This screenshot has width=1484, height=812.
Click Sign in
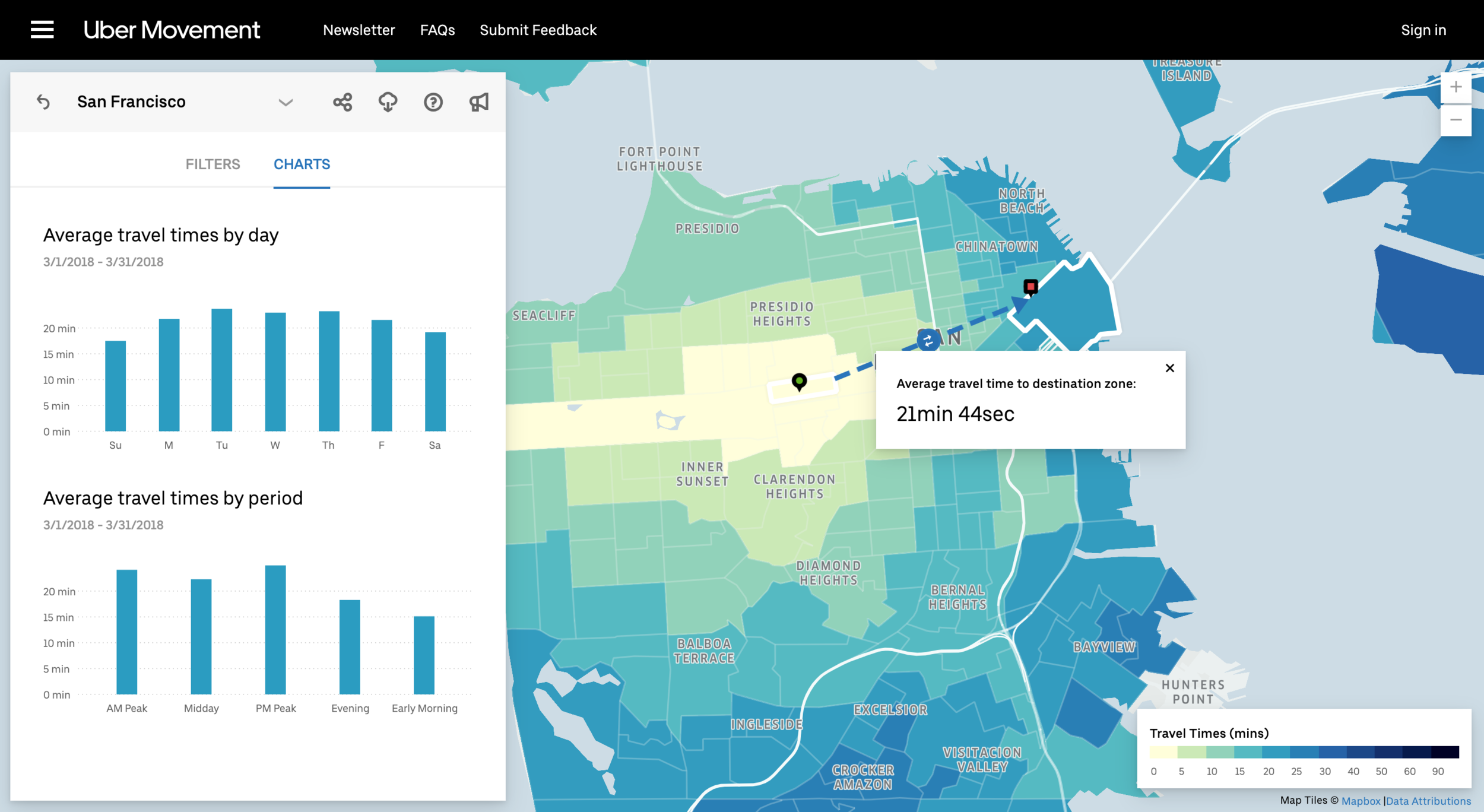pos(1423,30)
